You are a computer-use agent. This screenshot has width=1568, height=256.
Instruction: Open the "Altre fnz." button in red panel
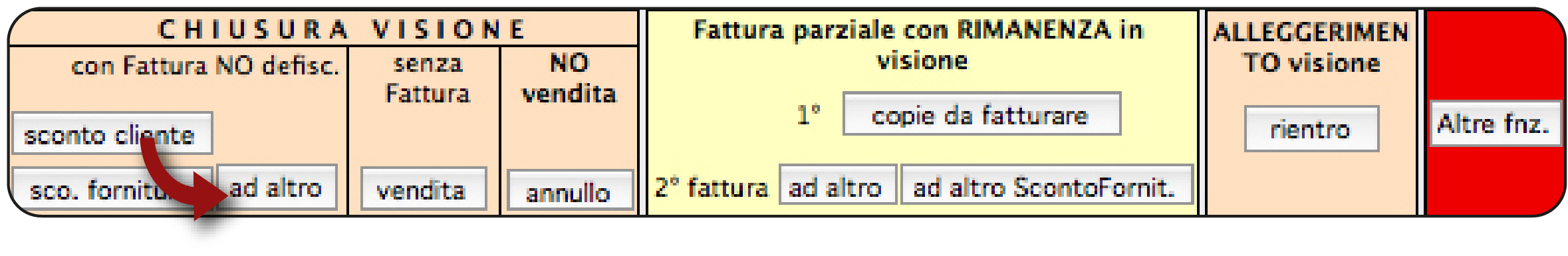[1496, 123]
